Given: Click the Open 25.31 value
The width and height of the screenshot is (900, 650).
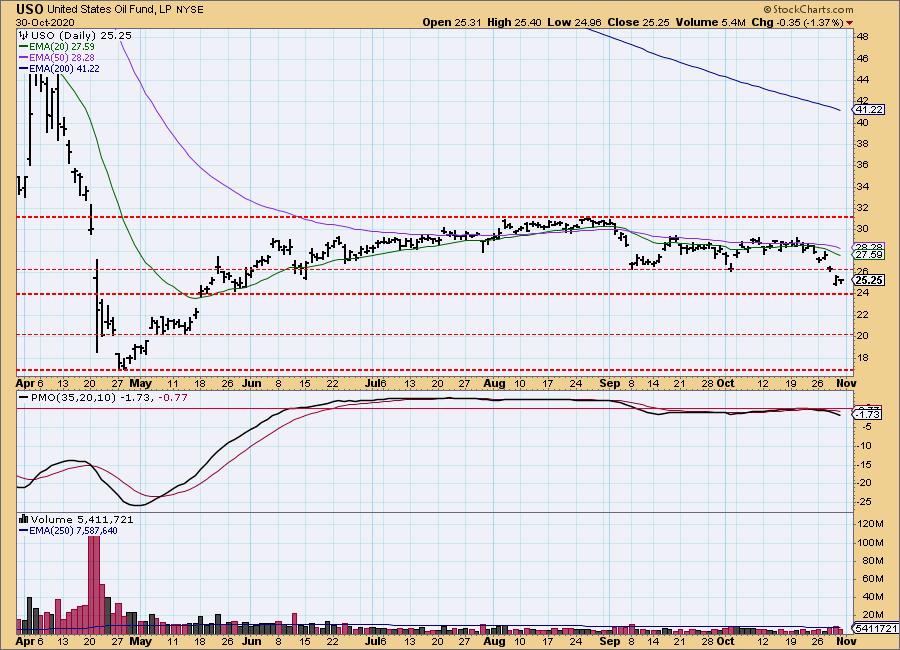Looking at the screenshot, I should click(452, 22).
